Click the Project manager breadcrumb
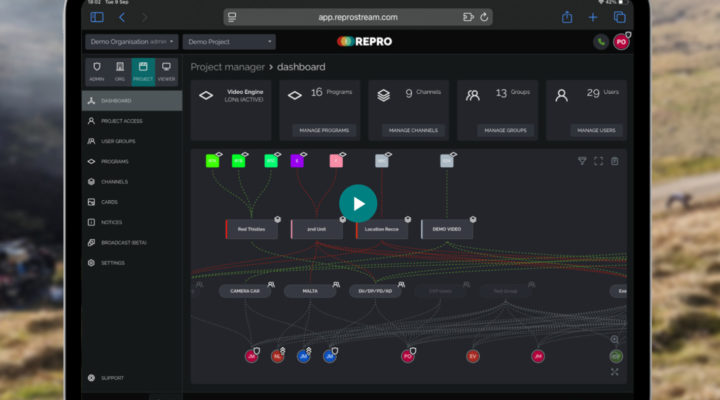Image resolution: width=720 pixels, height=400 pixels. 227,67
